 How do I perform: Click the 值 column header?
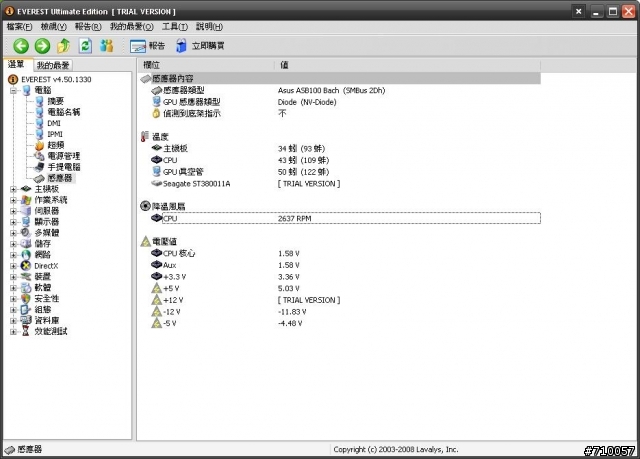tap(408, 65)
